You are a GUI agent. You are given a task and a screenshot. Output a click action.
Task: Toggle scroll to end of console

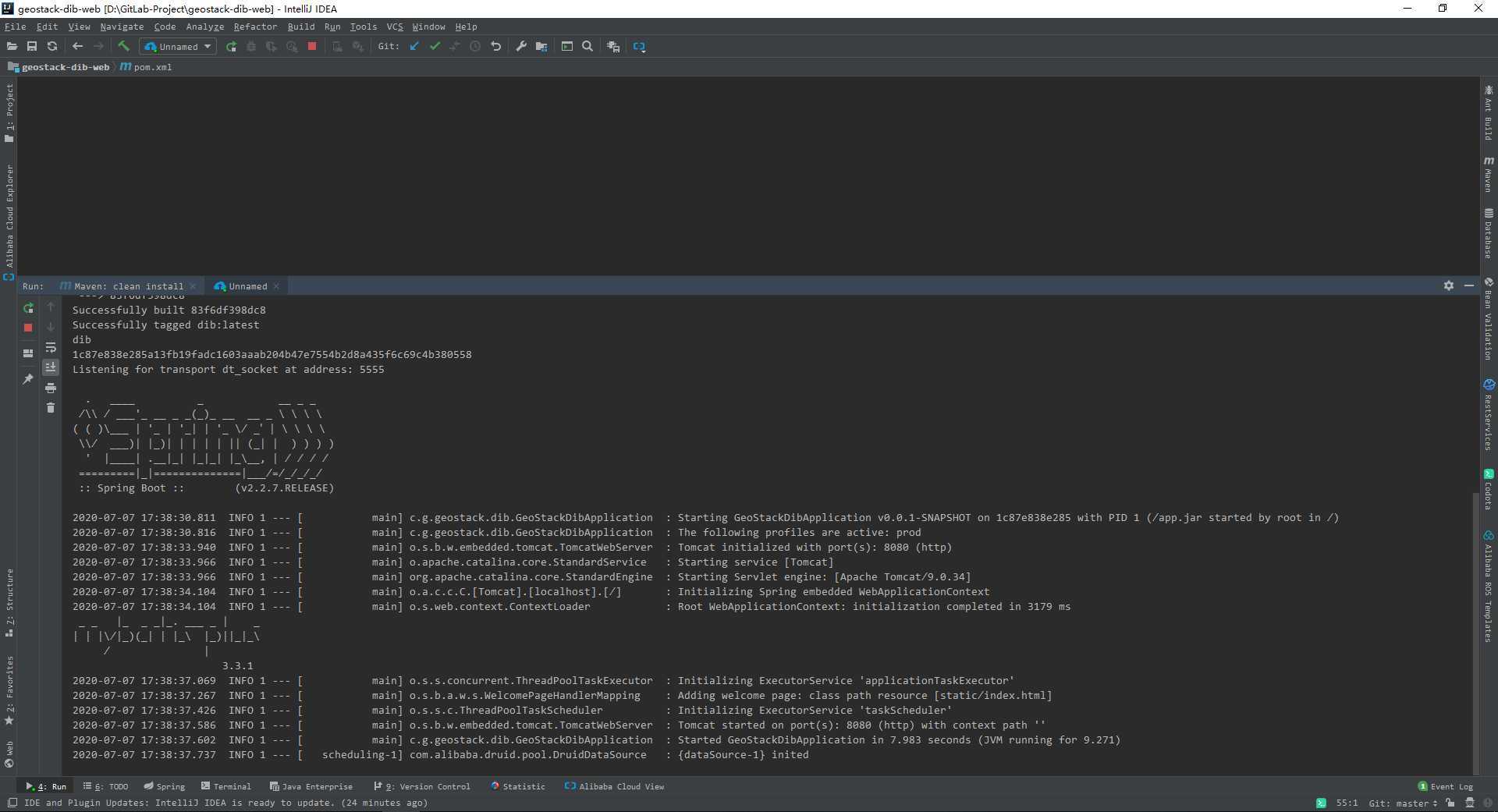pos(51,367)
